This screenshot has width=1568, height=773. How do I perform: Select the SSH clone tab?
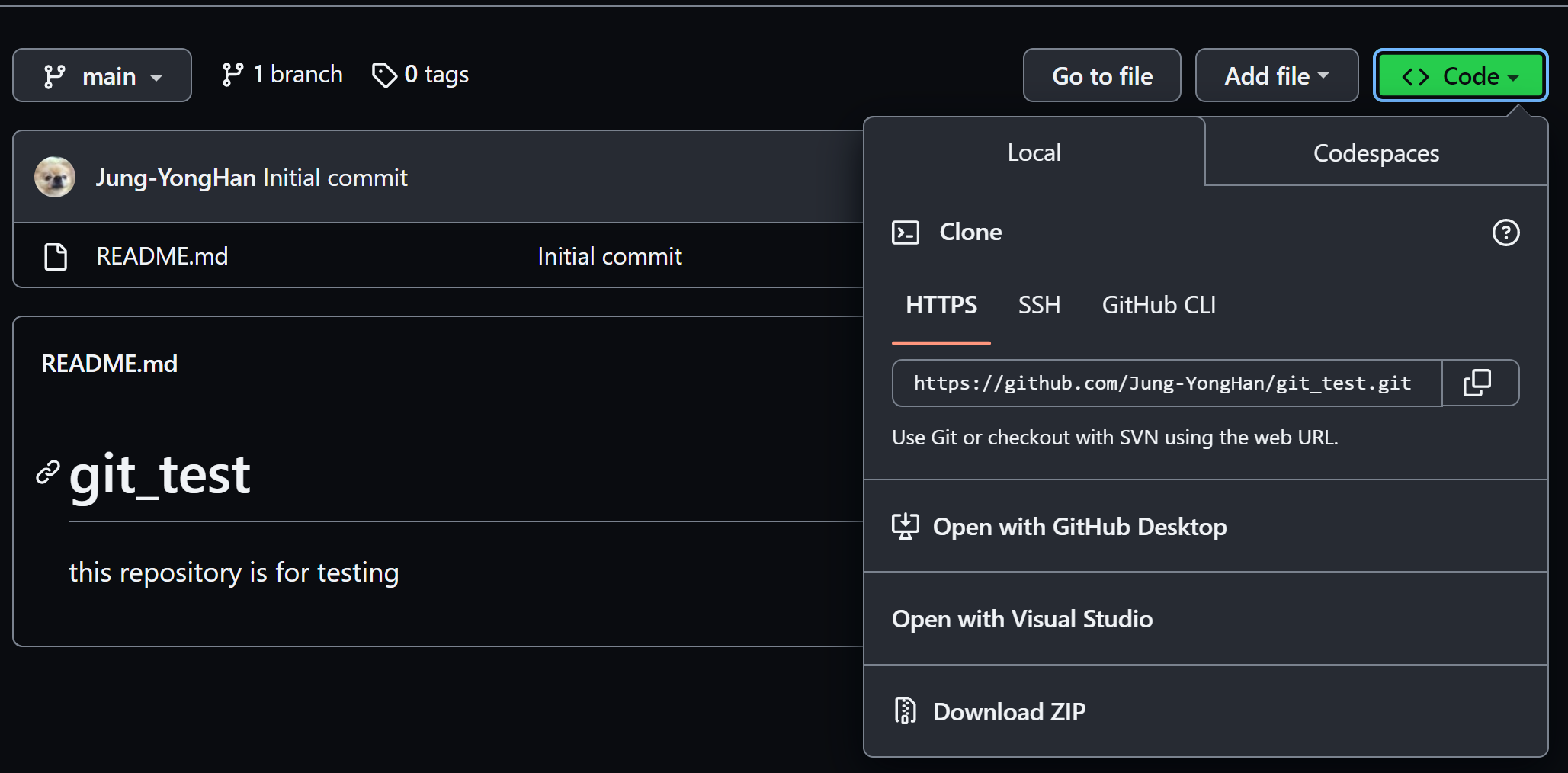pyautogui.click(x=1039, y=306)
